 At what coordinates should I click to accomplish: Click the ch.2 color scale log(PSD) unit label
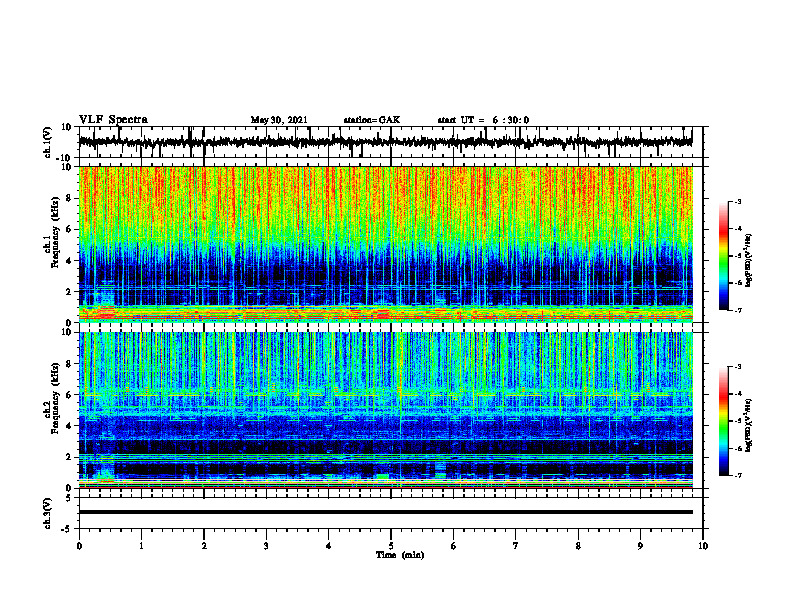tap(749, 425)
